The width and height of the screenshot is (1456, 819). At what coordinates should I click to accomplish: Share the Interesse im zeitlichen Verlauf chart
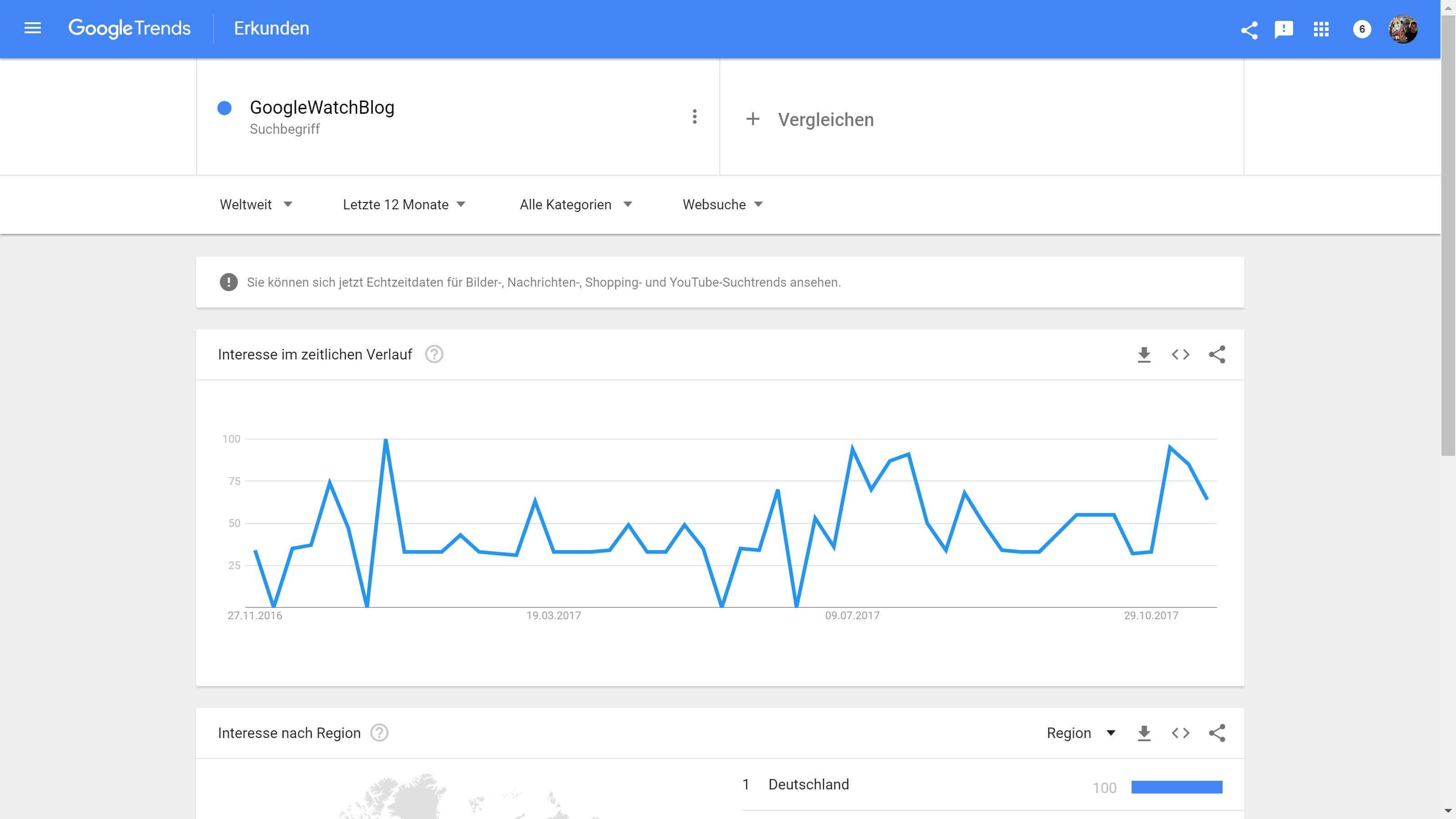pyautogui.click(x=1217, y=354)
